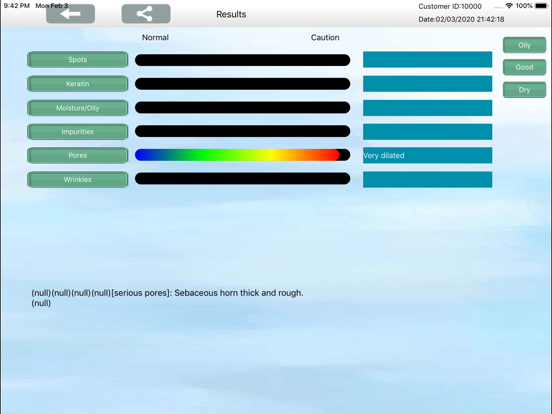
Task: Check the Wi-Fi status icon
Action: tap(509, 6)
